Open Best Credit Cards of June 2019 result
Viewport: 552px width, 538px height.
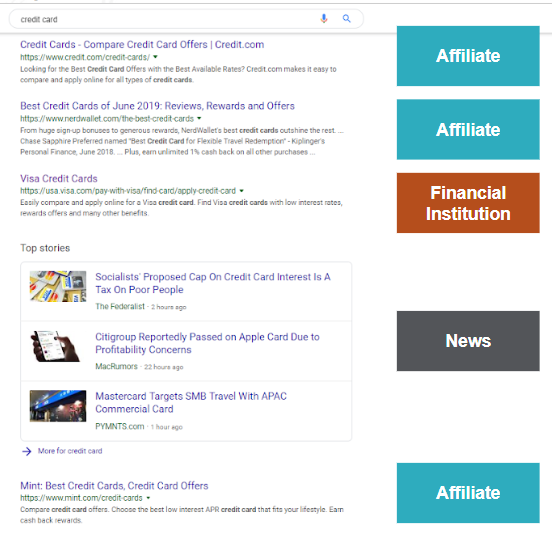tap(157, 106)
